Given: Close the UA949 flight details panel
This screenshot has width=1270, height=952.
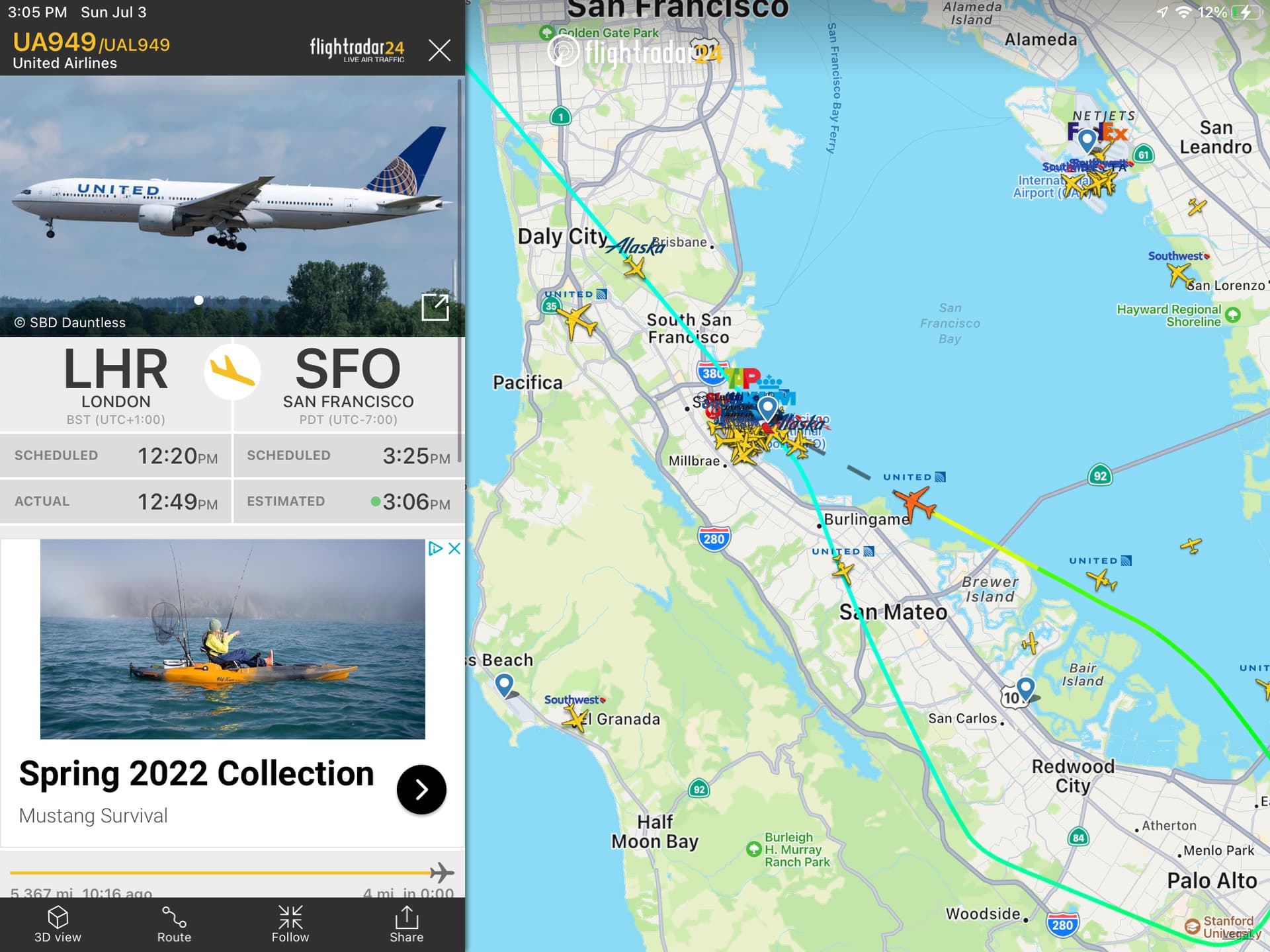Looking at the screenshot, I should click(439, 50).
